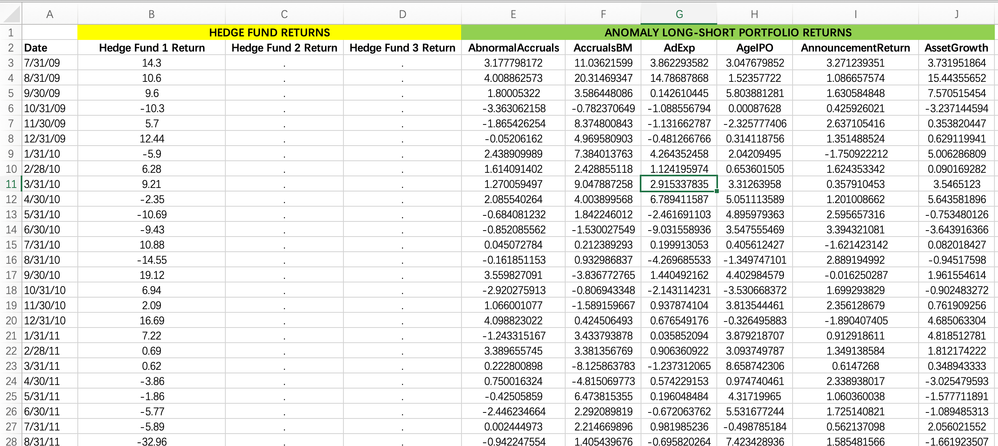
Task: Select row 2 header
Action: point(11,48)
